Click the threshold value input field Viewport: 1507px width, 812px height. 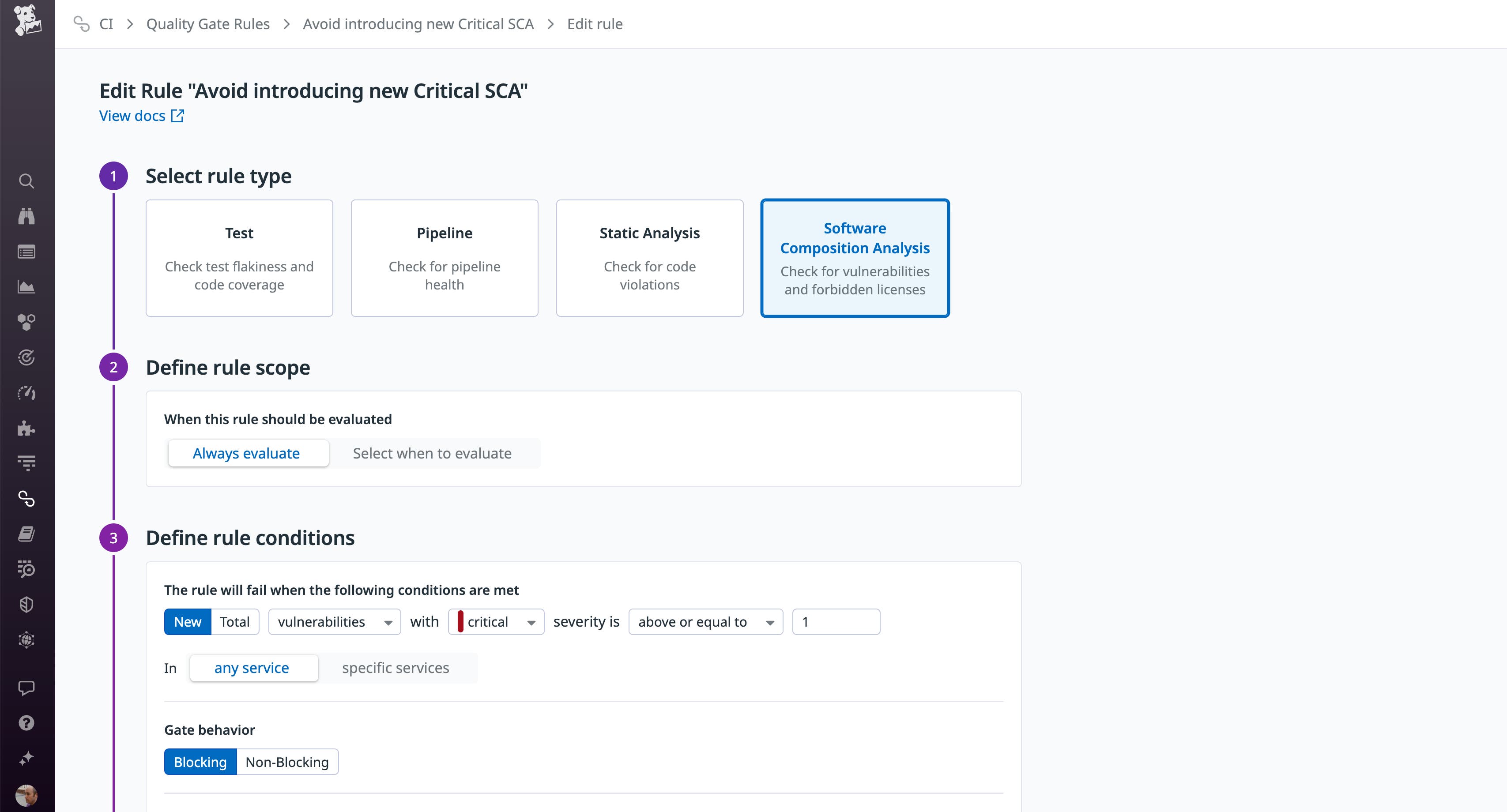[836, 622]
